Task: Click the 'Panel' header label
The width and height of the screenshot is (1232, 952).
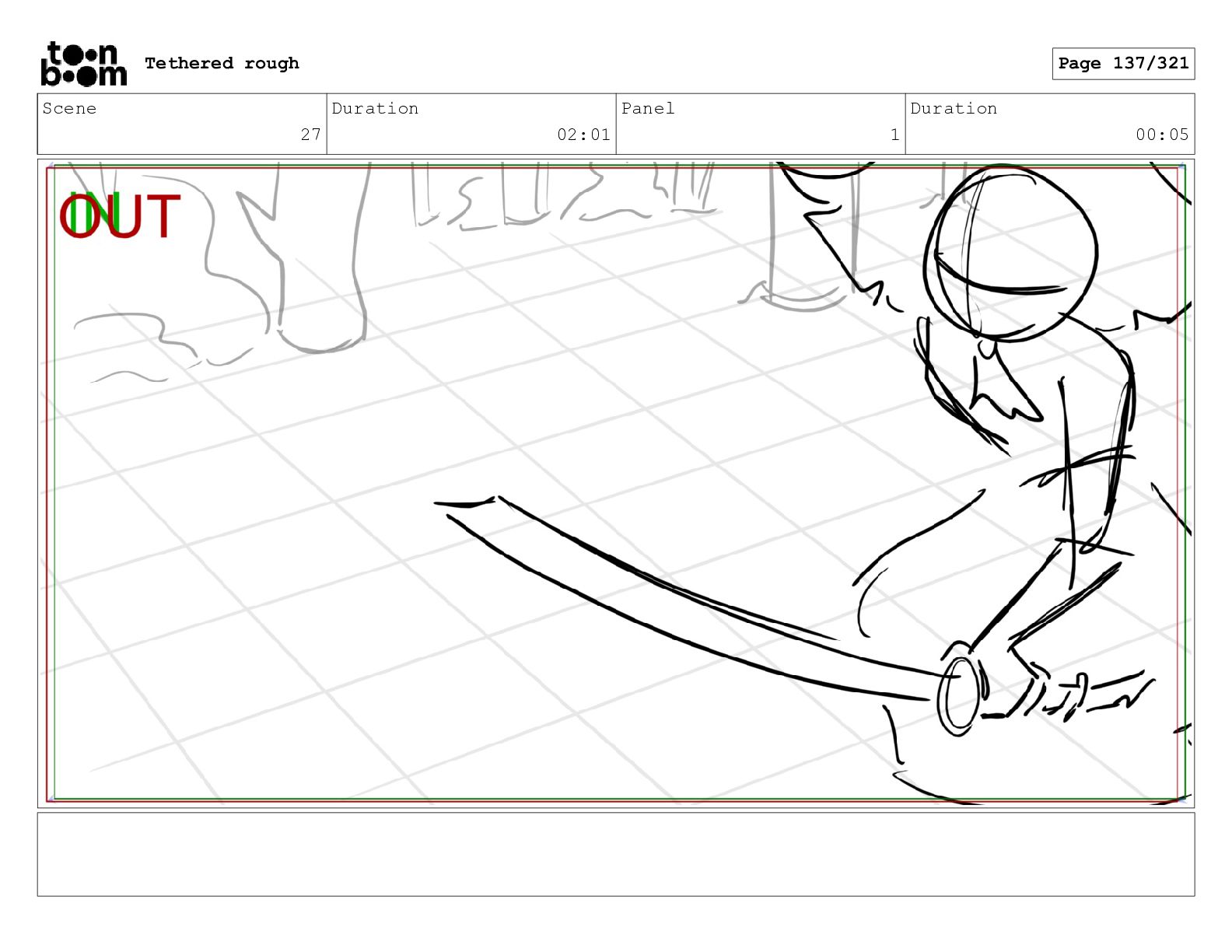Action: coord(647,108)
